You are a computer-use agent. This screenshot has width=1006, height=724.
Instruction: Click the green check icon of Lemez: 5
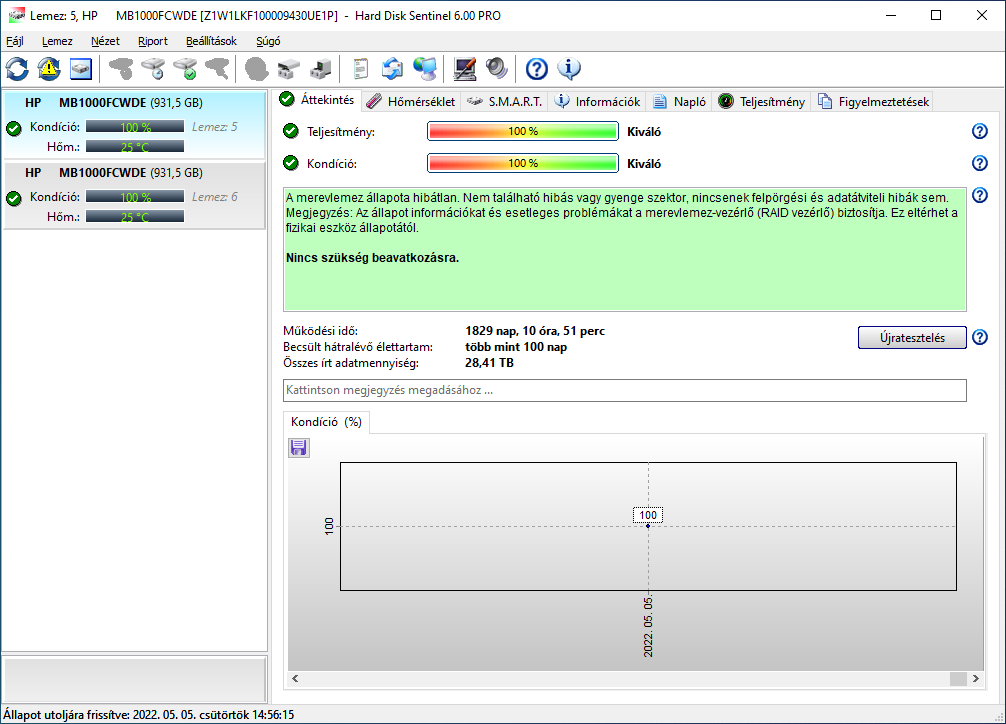pyautogui.click(x=14, y=128)
